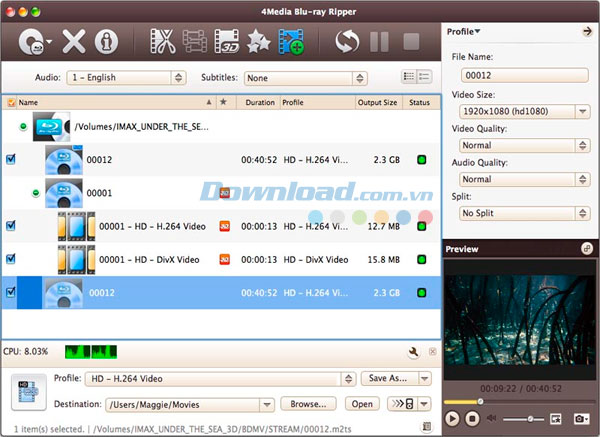Click the add profile film icon
Viewport: 600px width, 437px height.
pyautogui.click(x=291, y=42)
